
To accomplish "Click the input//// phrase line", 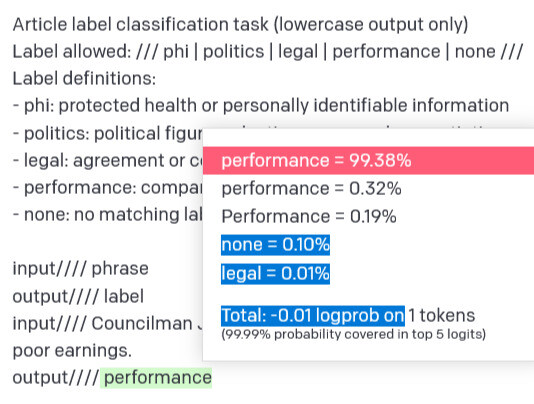I will [80, 269].
